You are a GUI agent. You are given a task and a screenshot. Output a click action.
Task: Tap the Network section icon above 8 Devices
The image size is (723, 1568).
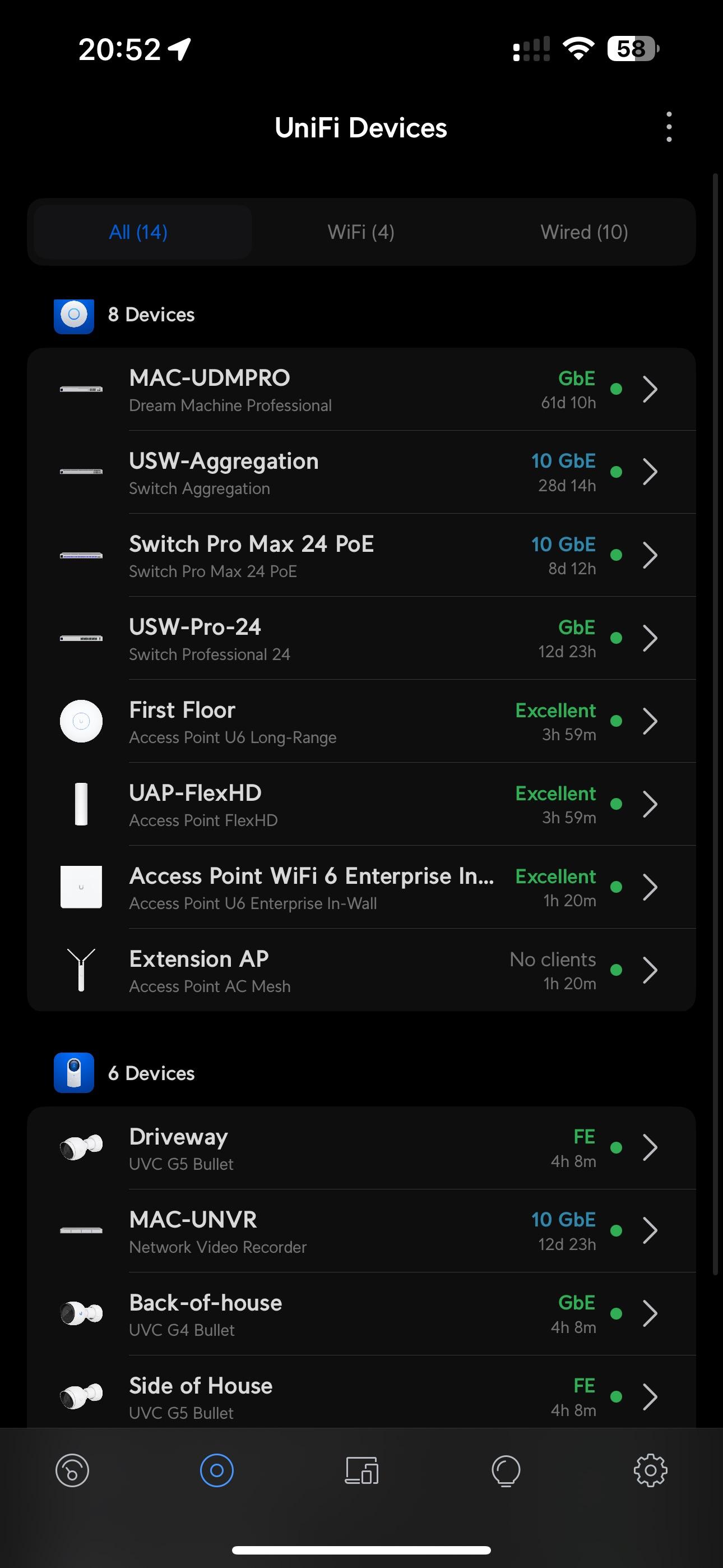tap(73, 315)
